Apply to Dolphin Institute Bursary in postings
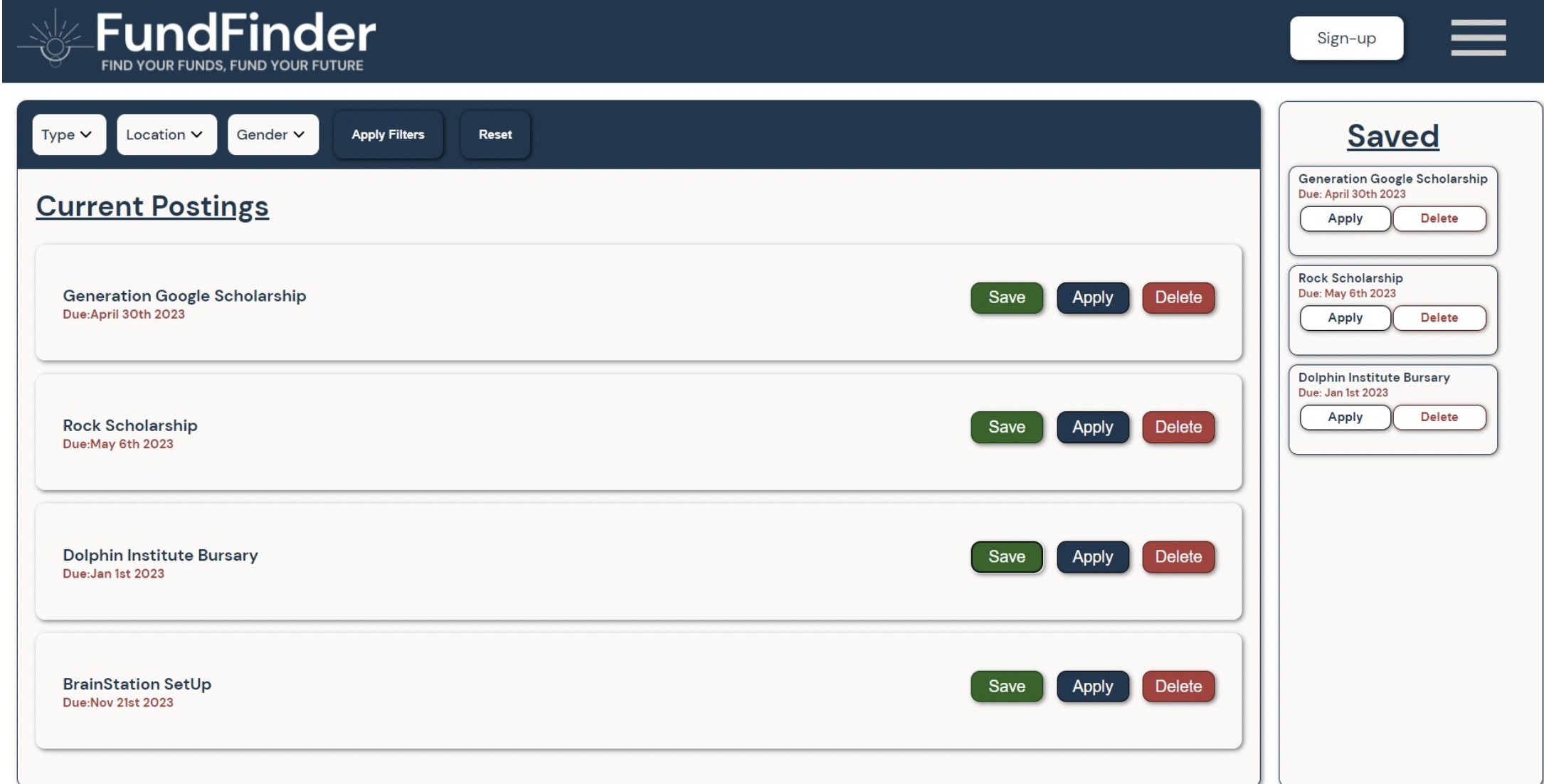 [1093, 556]
